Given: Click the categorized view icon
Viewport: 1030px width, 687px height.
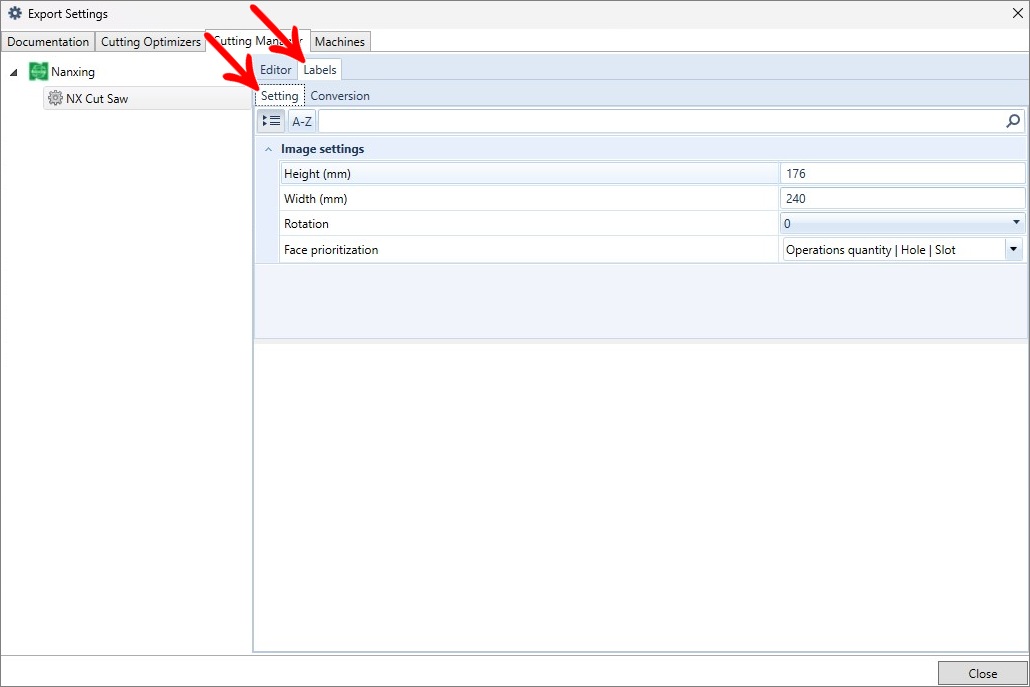Looking at the screenshot, I should tap(271, 121).
